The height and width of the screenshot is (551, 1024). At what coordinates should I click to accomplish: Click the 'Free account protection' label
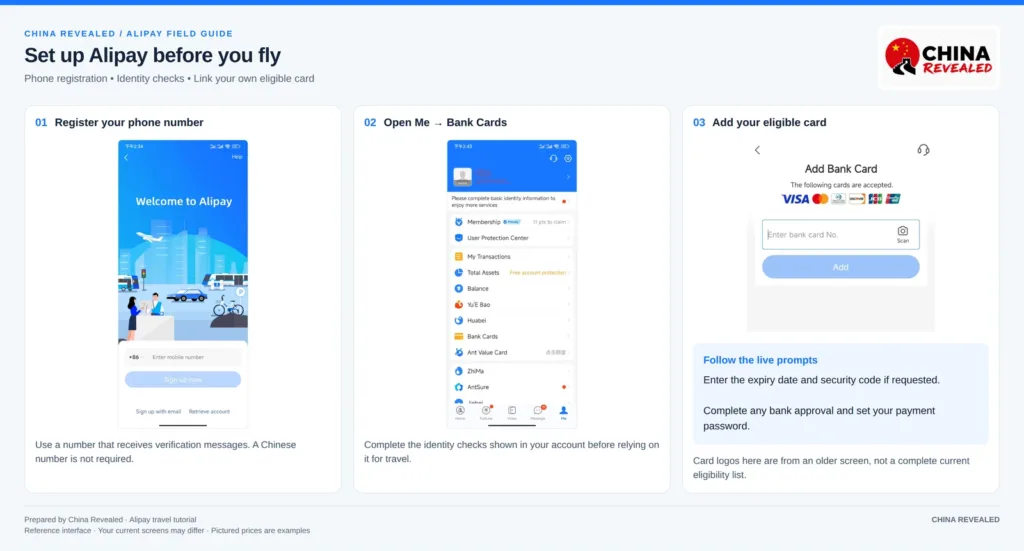[537, 272]
